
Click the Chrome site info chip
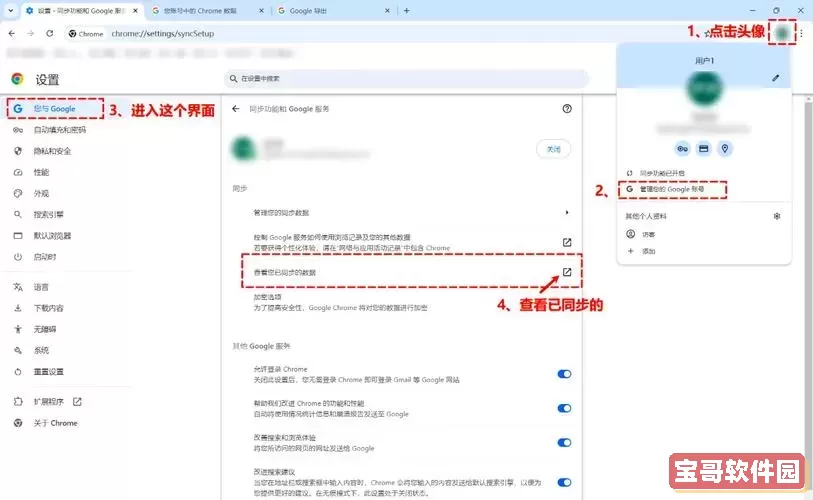(86, 34)
